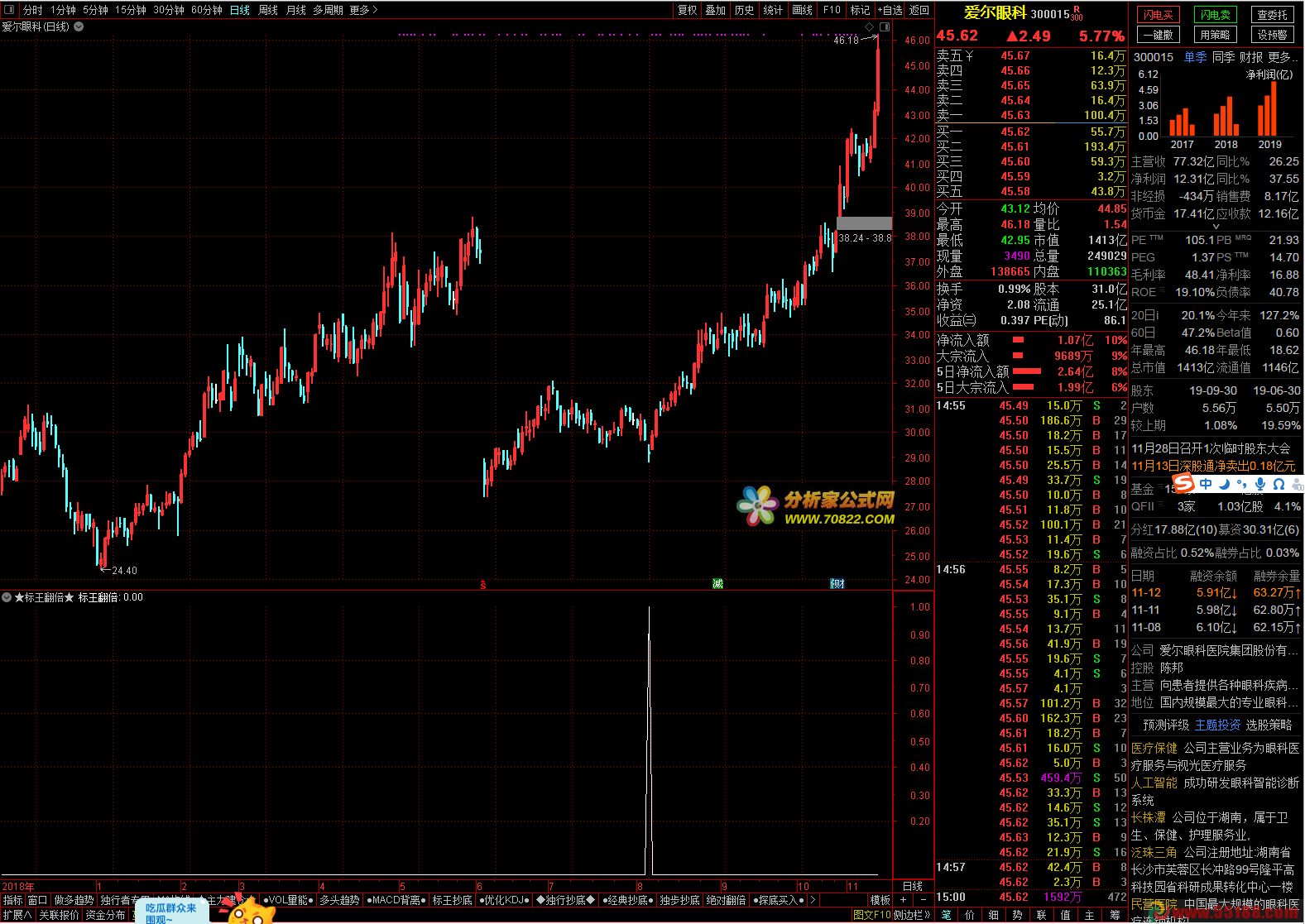The width and height of the screenshot is (1305, 924).
Task: Select the 60分钟 period
Action: click(x=207, y=10)
